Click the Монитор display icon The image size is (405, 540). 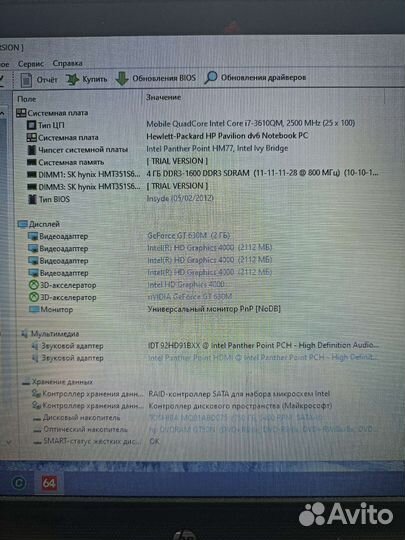coord(34,310)
